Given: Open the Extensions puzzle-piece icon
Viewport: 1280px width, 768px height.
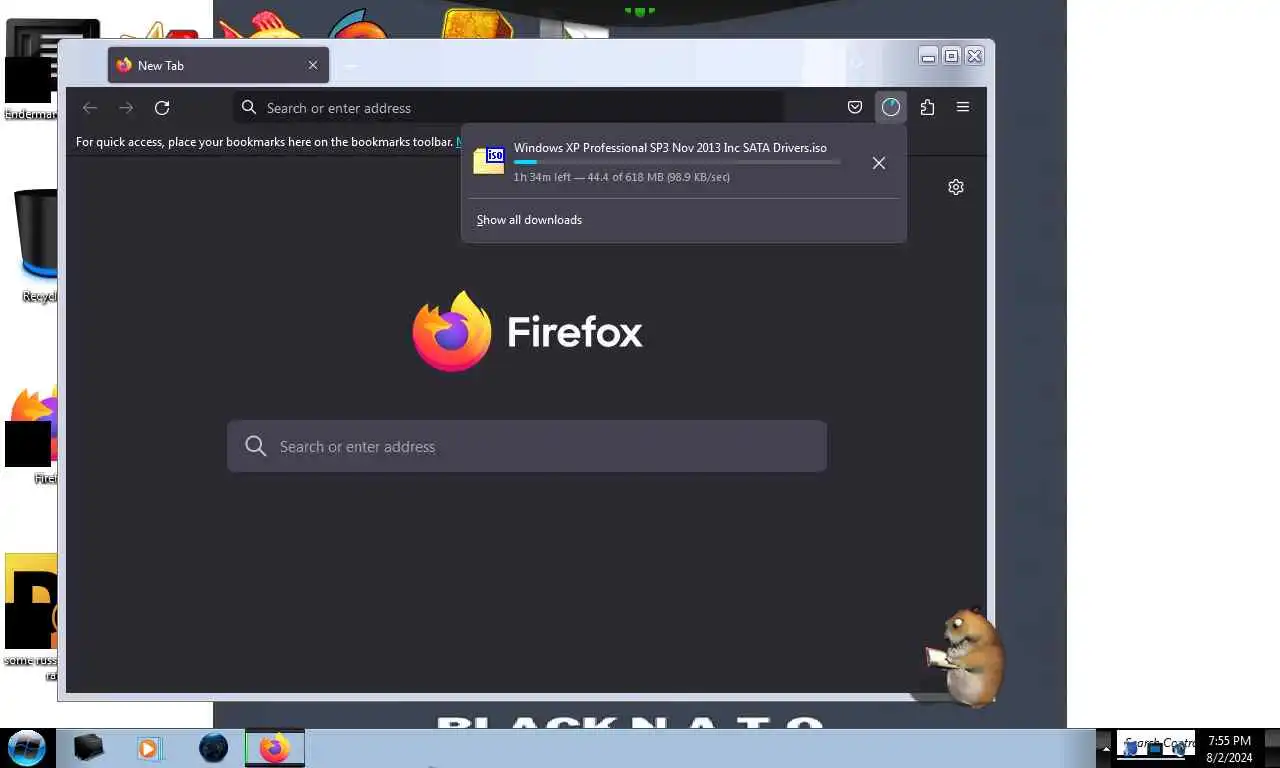Looking at the screenshot, I should [x=927, y=108].
